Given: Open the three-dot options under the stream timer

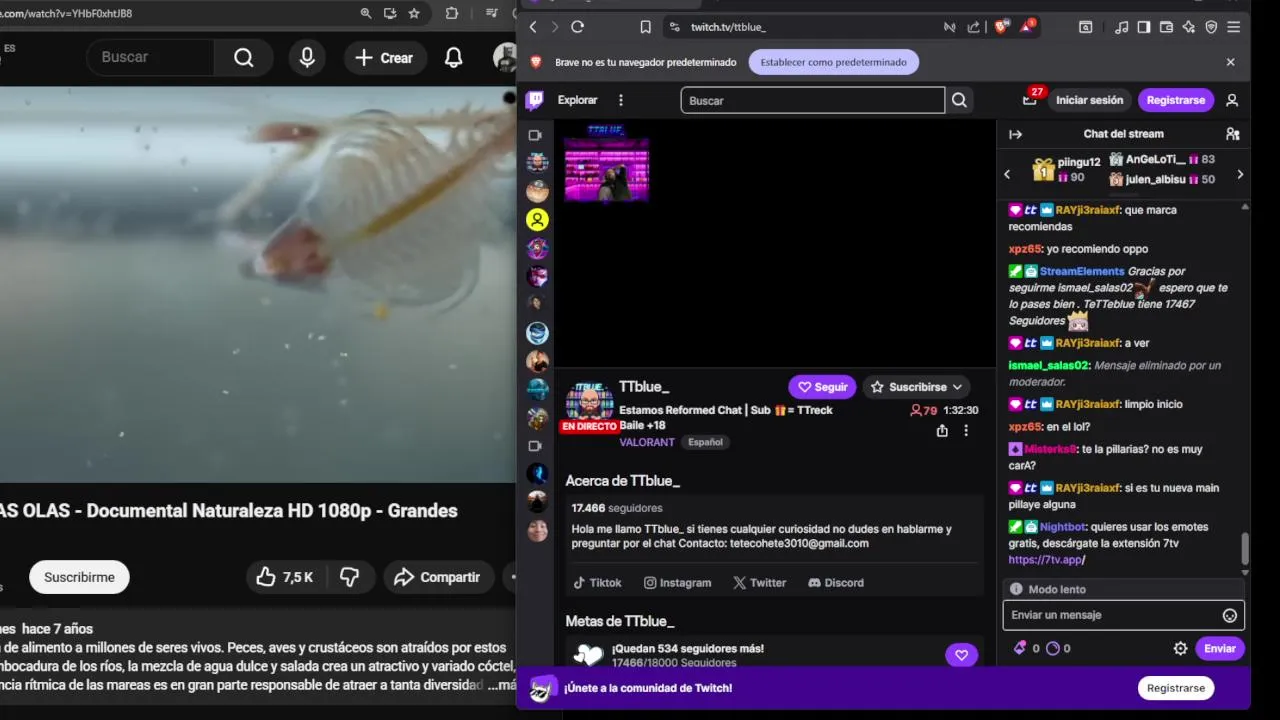Looking at the screenshot, I should 966,430.
